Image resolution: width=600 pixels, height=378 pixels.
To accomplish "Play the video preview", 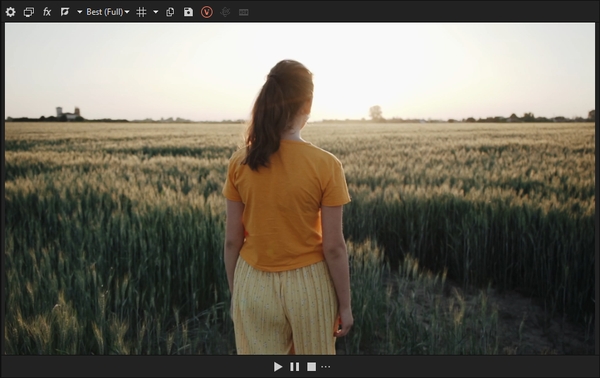I will click(278, 367).
